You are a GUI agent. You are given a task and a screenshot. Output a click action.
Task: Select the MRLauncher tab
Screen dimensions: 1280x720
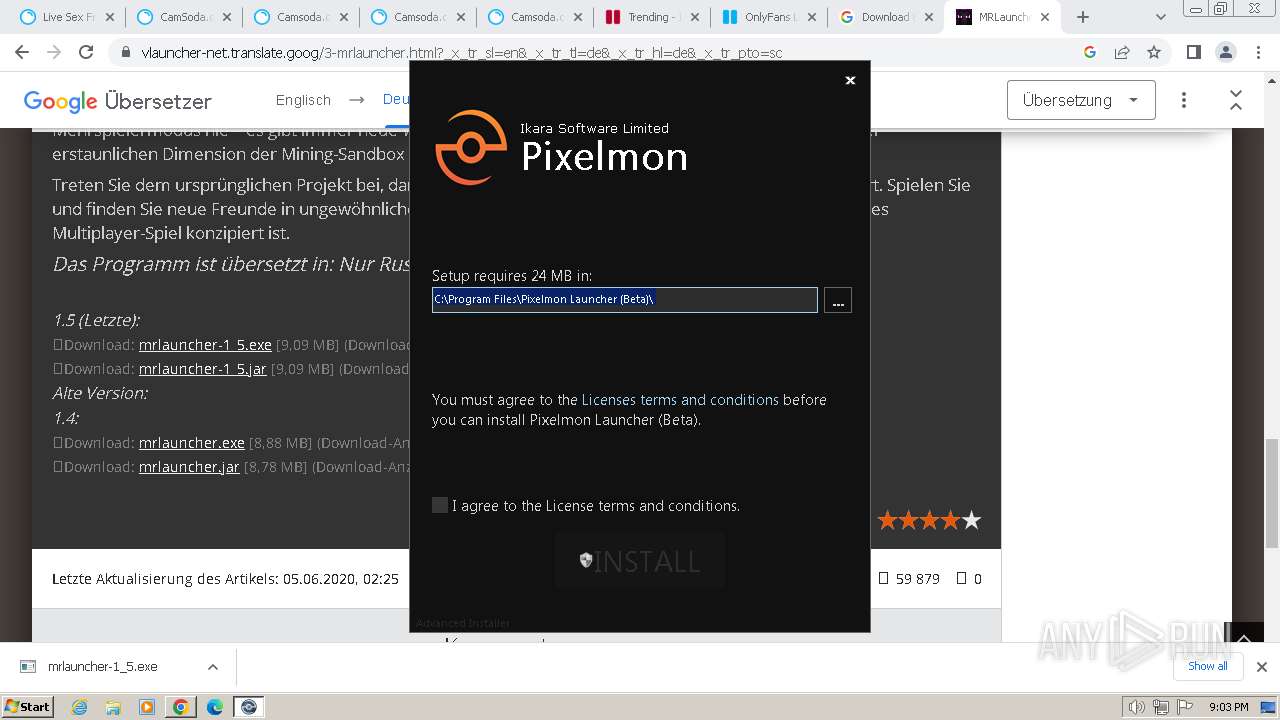tap(1003, 17)
